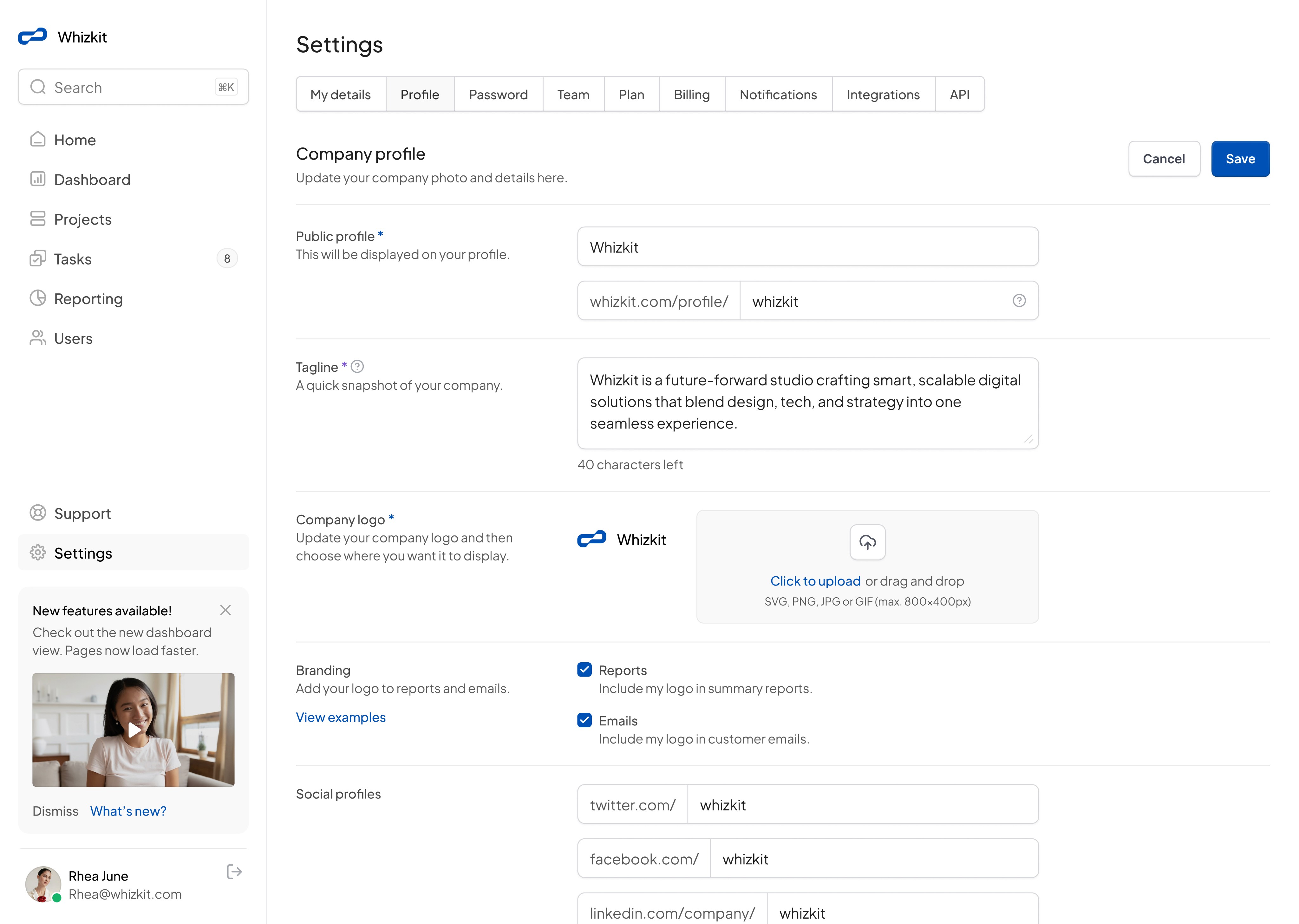Click the upload cloud icon
This screenshot has width=1299, height=924.
(867, 542)
